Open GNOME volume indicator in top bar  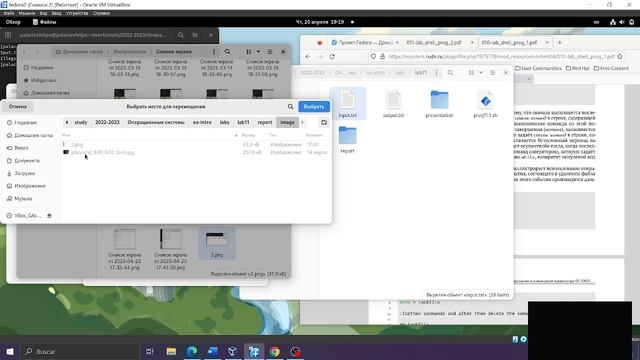pos(622,22)
